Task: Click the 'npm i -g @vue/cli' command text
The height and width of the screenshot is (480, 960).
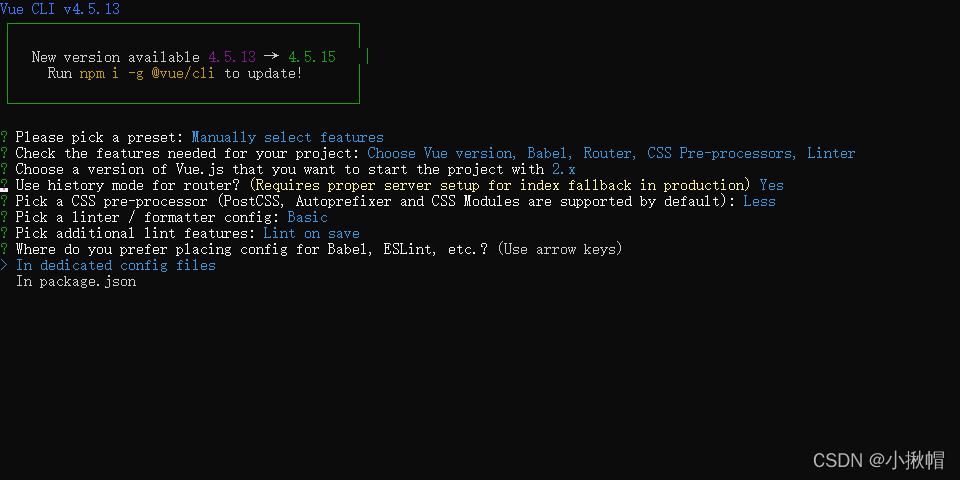Action: click(147, 73)
